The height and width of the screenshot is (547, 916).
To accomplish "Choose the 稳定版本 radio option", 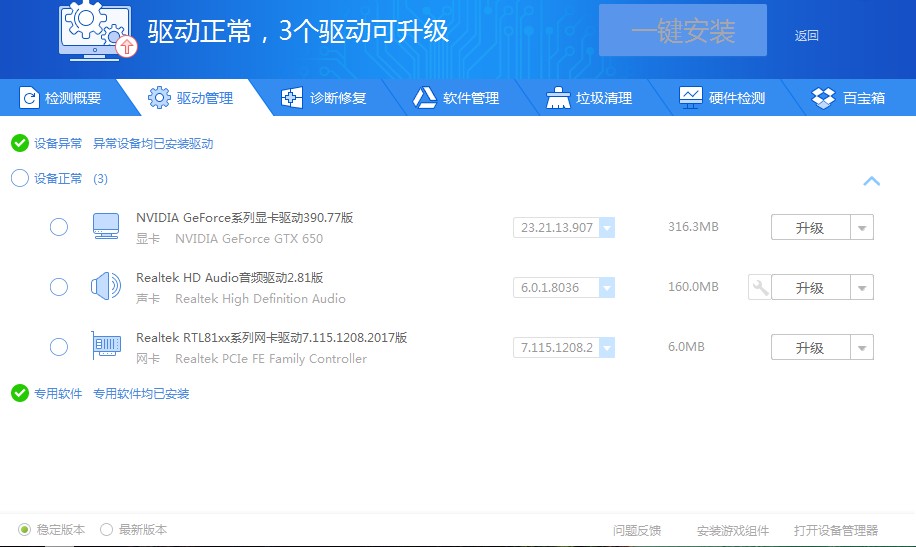I will pyautogui.click(x=24, y=529).
